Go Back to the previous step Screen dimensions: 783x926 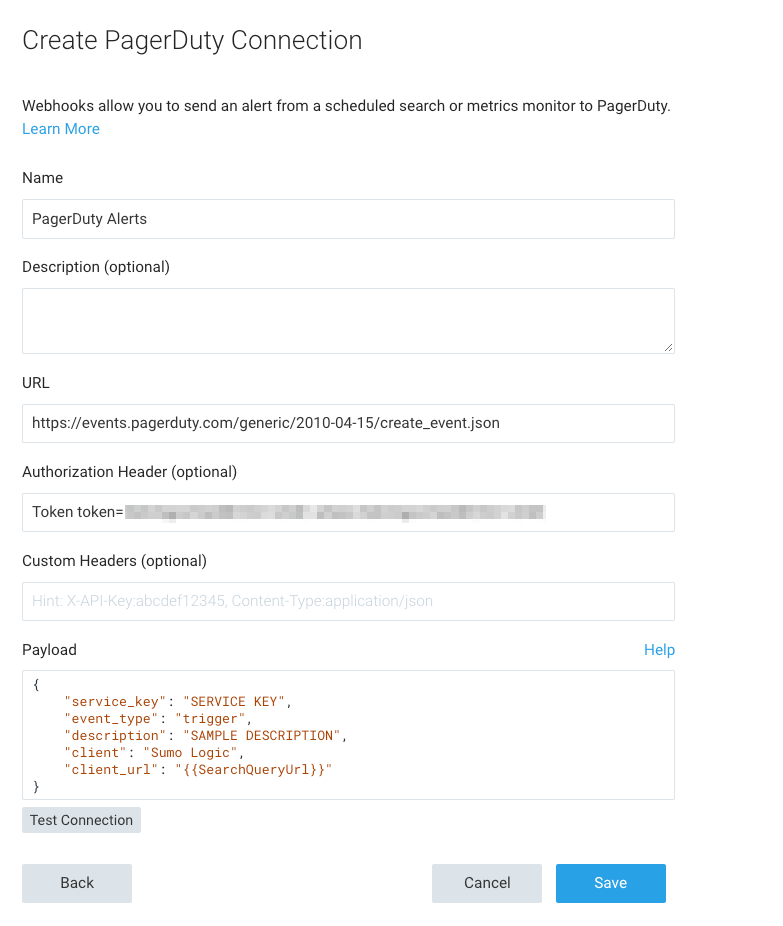(77, 883)
